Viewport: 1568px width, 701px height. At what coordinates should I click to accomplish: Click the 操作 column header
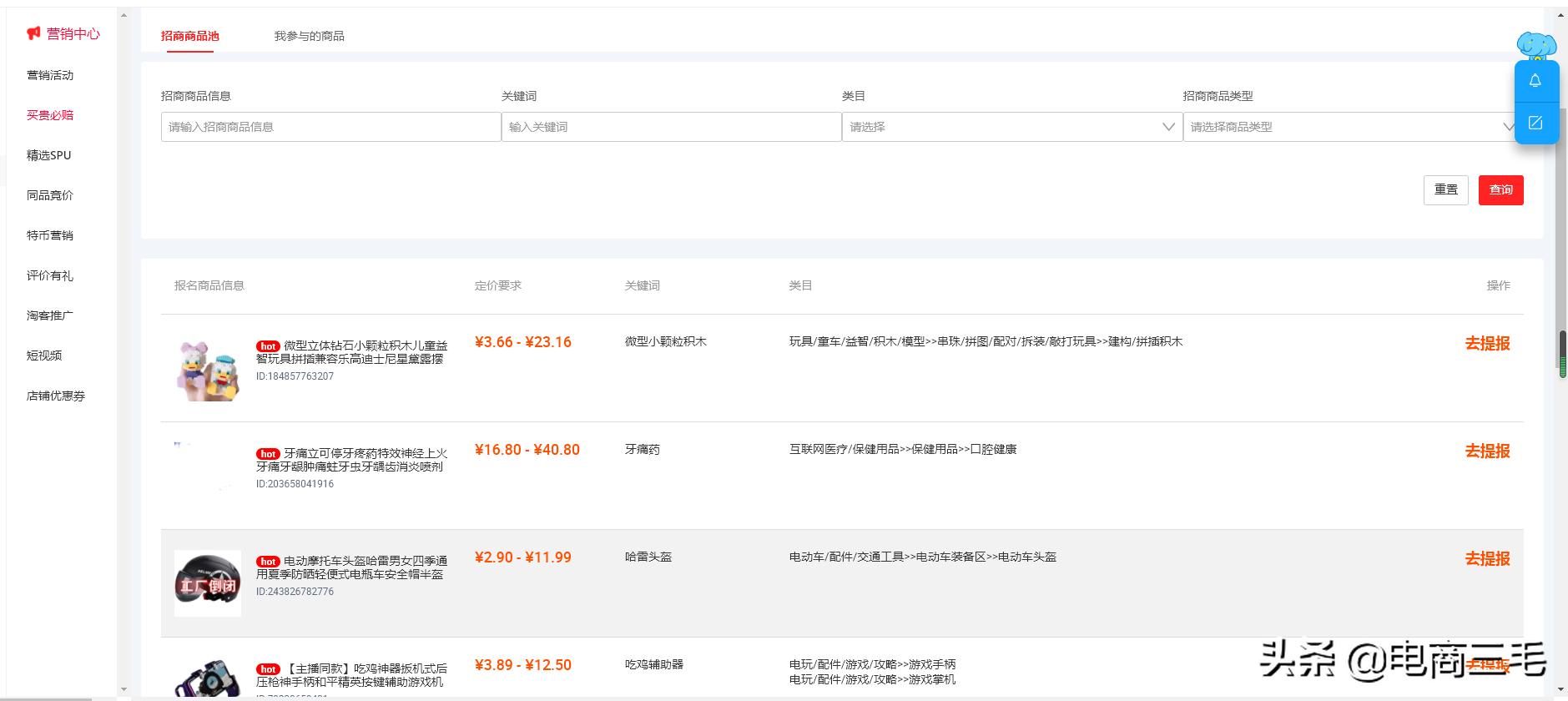pyautogui.click(x=1499, y=285)
